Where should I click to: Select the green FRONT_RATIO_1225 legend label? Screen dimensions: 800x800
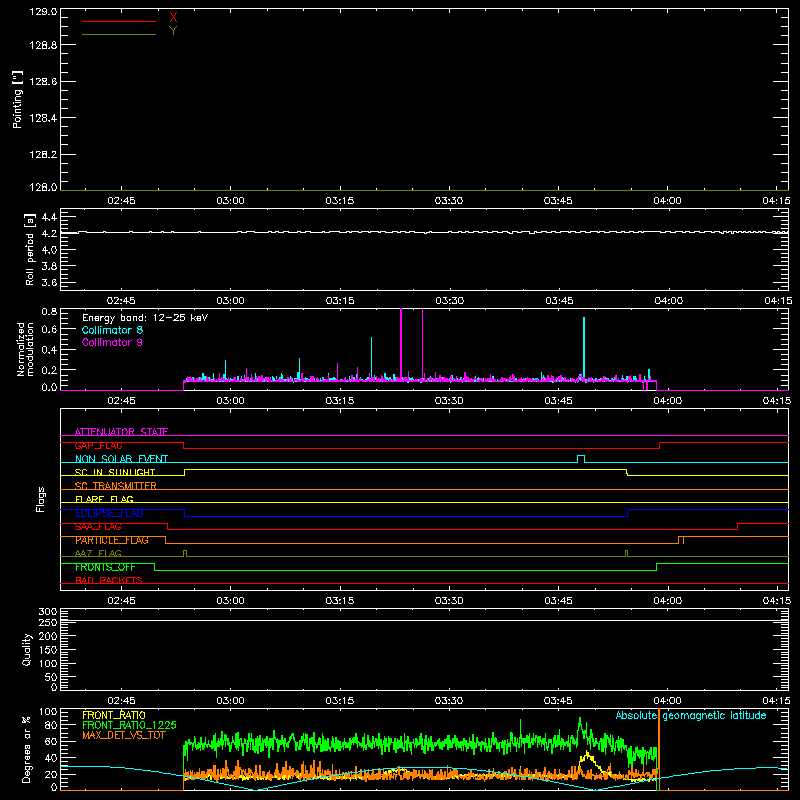(x=129, y=725)
